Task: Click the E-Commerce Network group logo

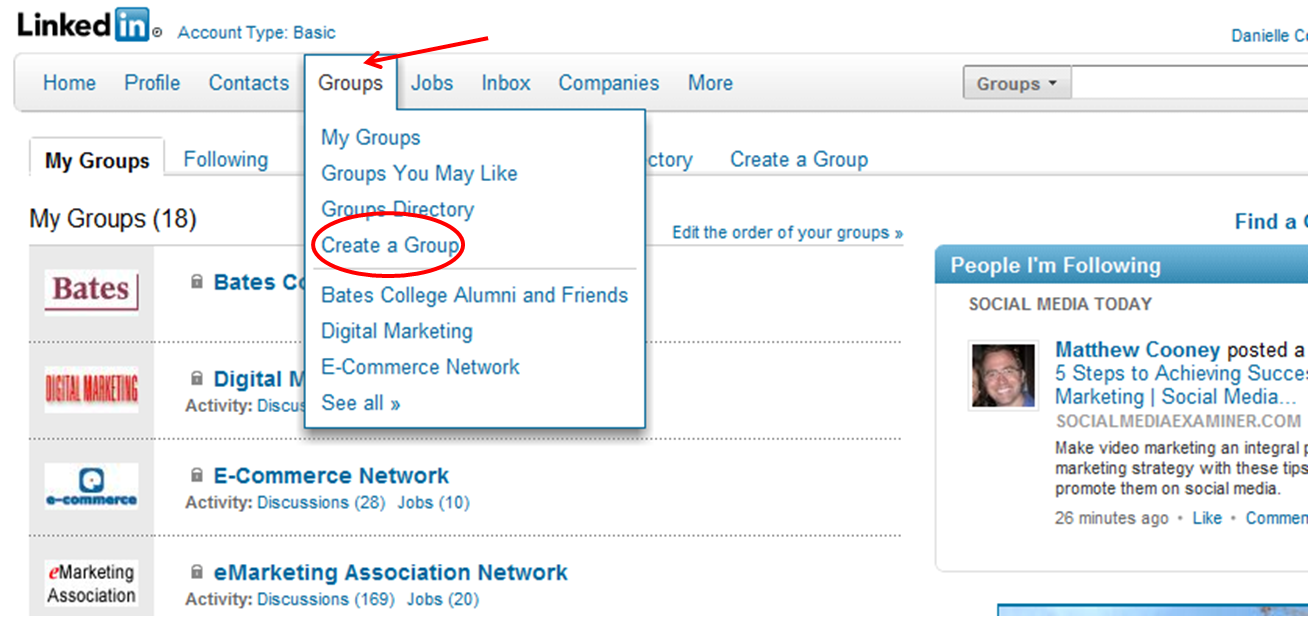Action: pyautogui.click(x=91, y=486)
